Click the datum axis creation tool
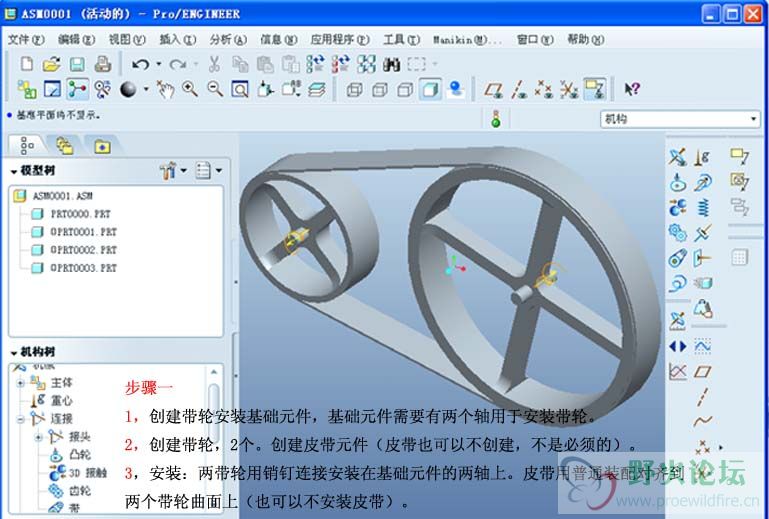The width and height of the screenshot is (769, 519). click(702, 396)
